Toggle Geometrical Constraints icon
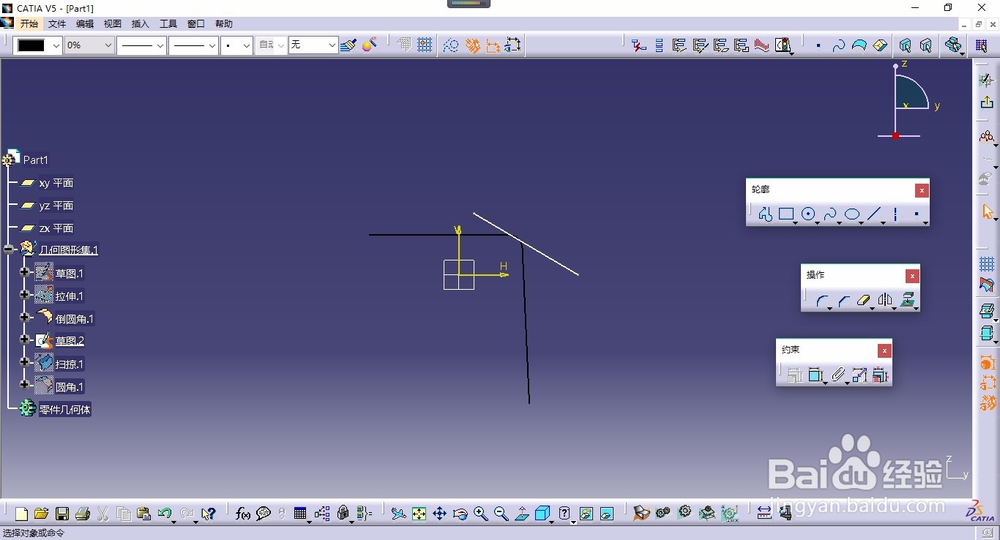The height and width of the screenshot is (540, 1000). (x=473, y=45)
